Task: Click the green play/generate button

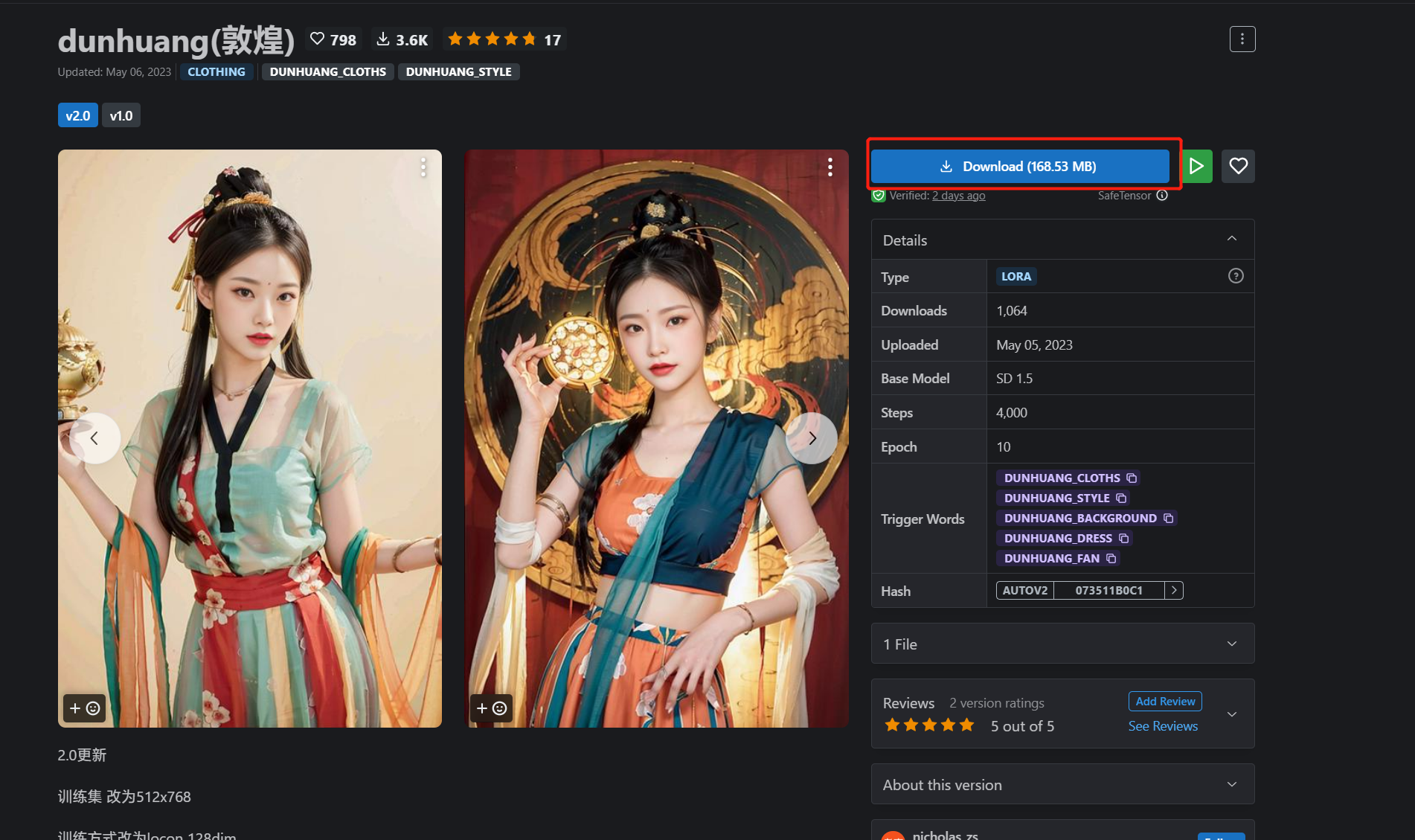Action: tap(1196, 166)
